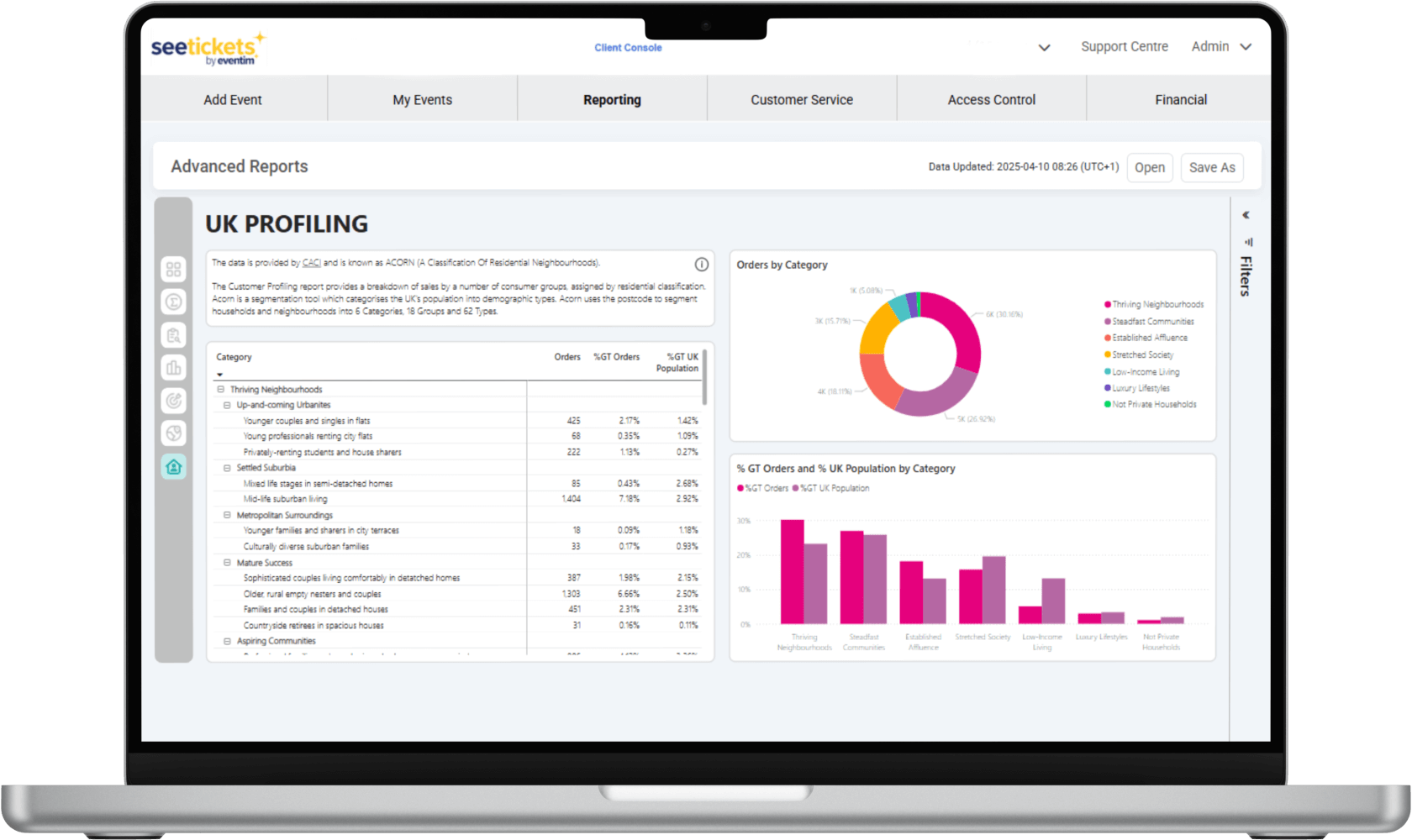The width and height of the screenshot is (1412, 840).
Task: Collapse the Thriving Neighbourhoods category row
Action: pos(221,390)
